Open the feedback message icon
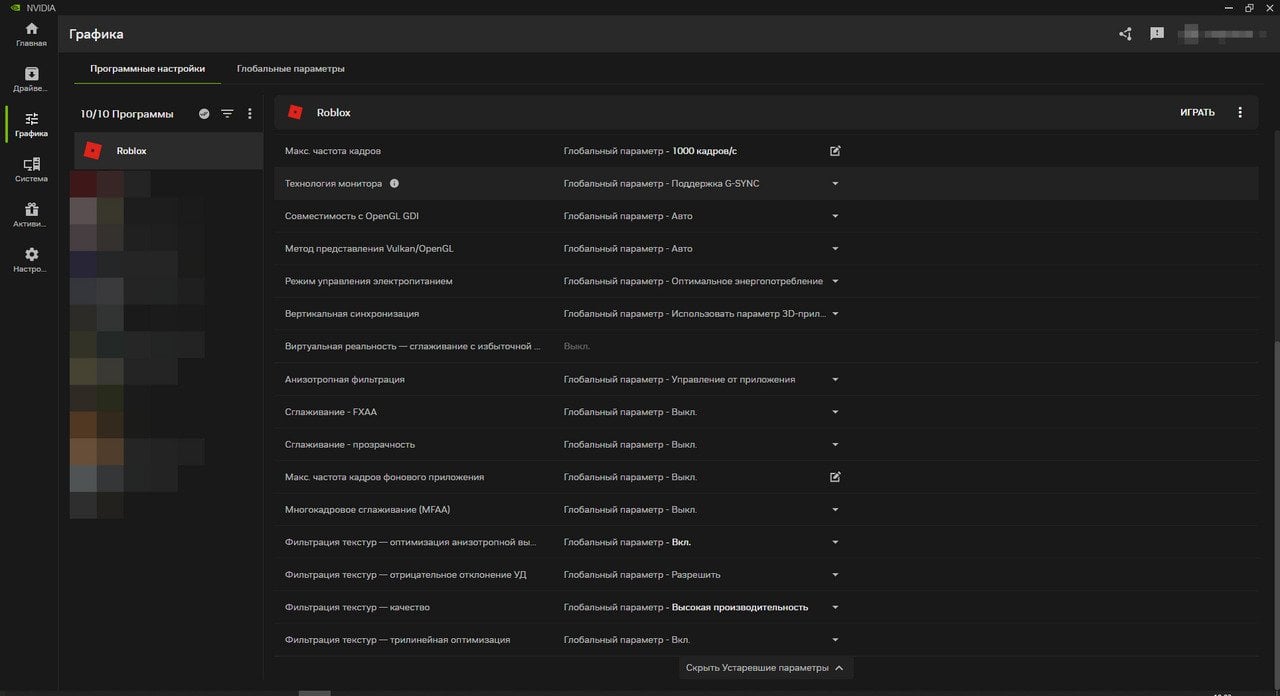 (1157, 34)
